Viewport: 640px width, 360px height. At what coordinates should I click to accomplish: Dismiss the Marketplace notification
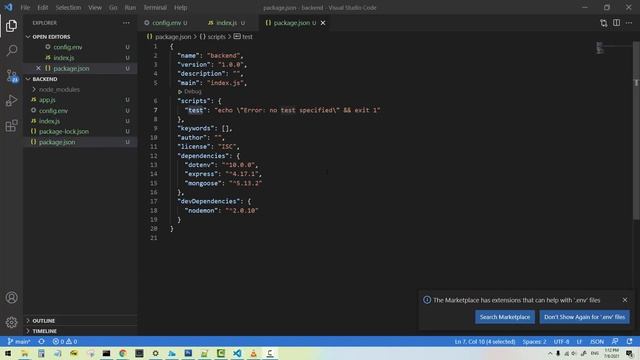pyautogui.click(x=625, y=300)
